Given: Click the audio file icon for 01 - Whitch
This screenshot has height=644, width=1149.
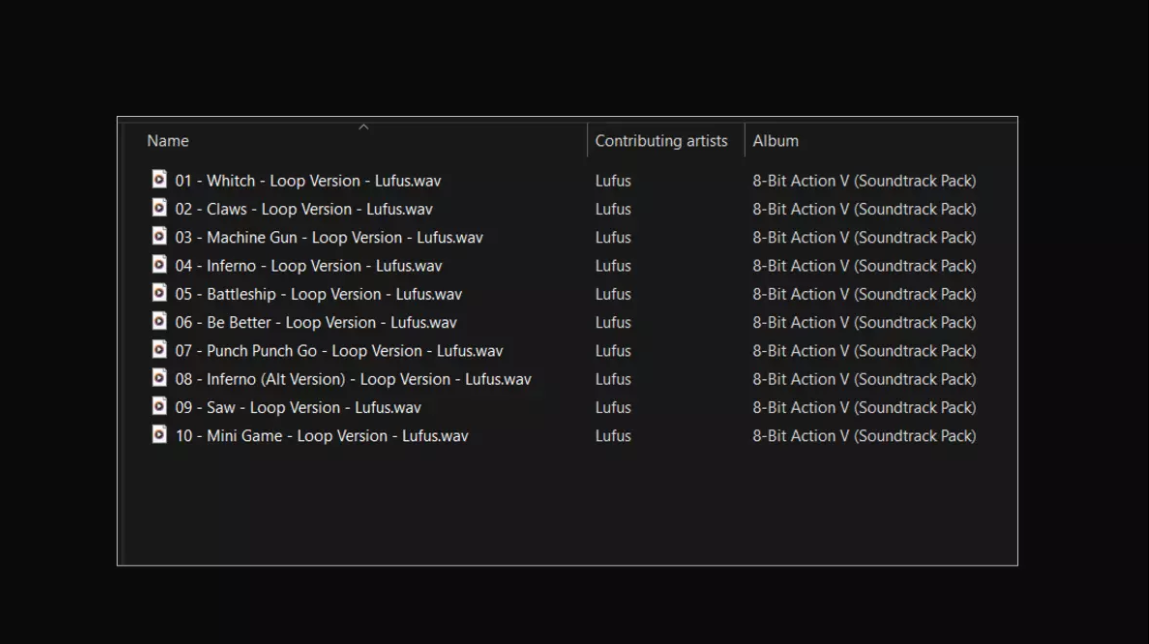Looking at the screenshot, I should (x=159, y=179).
